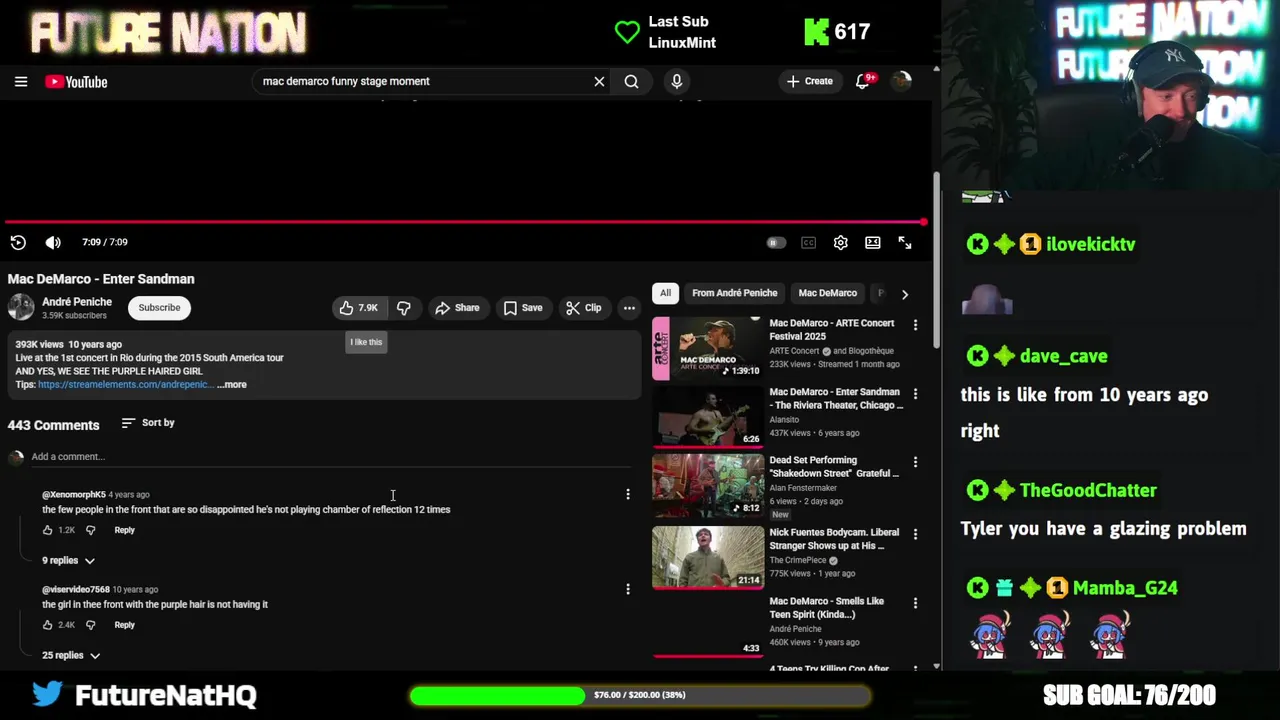Open menu for Shakedown Street video
Viewport: 1280px width, 720px height.
915,462
